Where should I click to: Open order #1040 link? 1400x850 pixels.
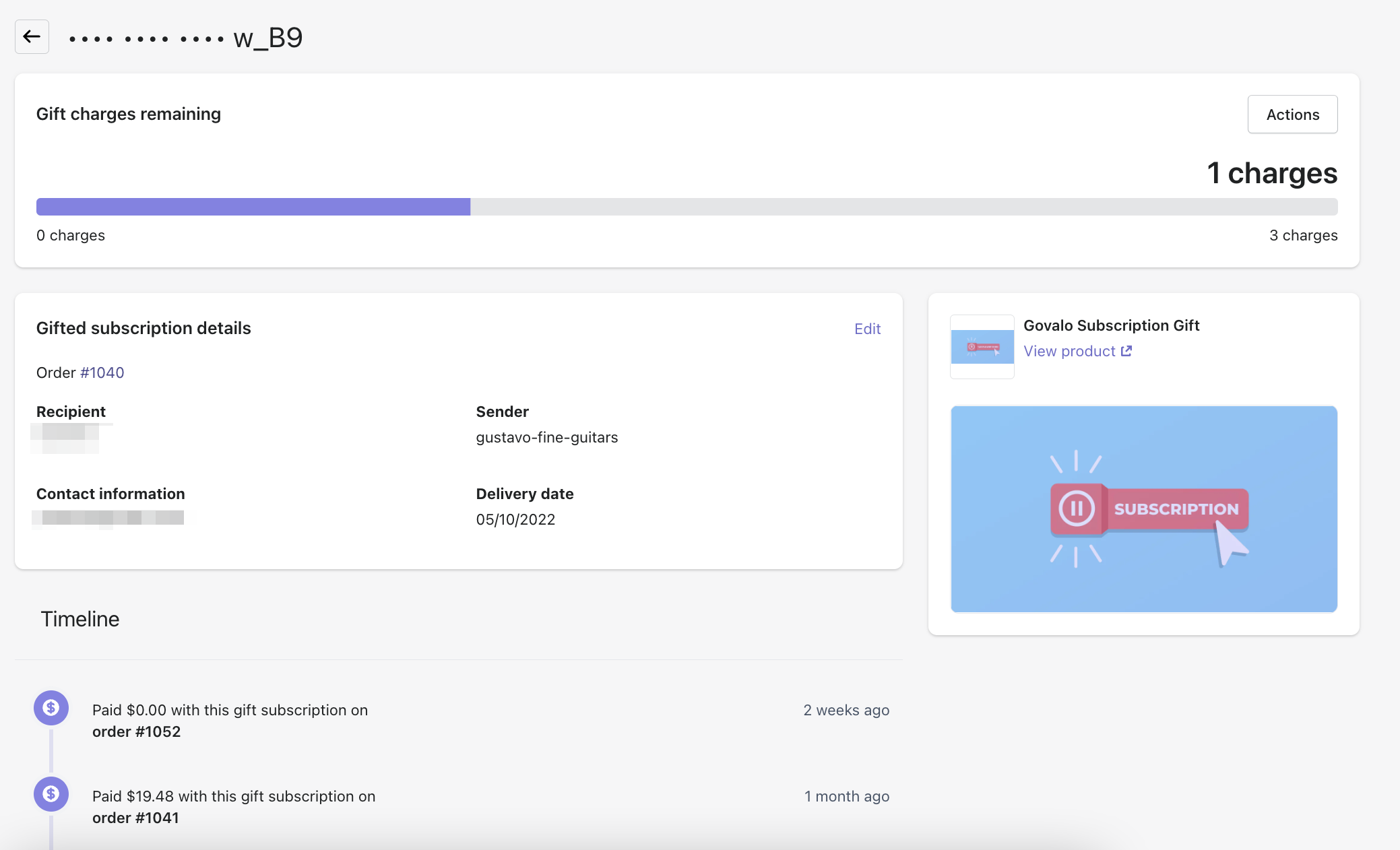102,372
